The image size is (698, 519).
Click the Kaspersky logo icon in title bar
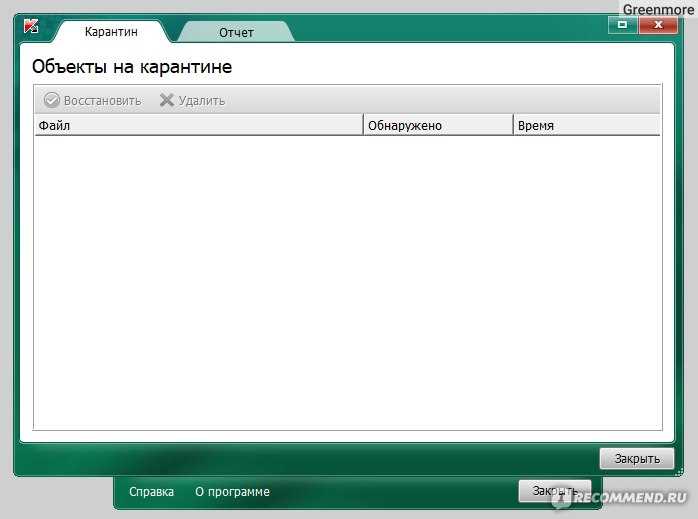[x=31, y=26]
